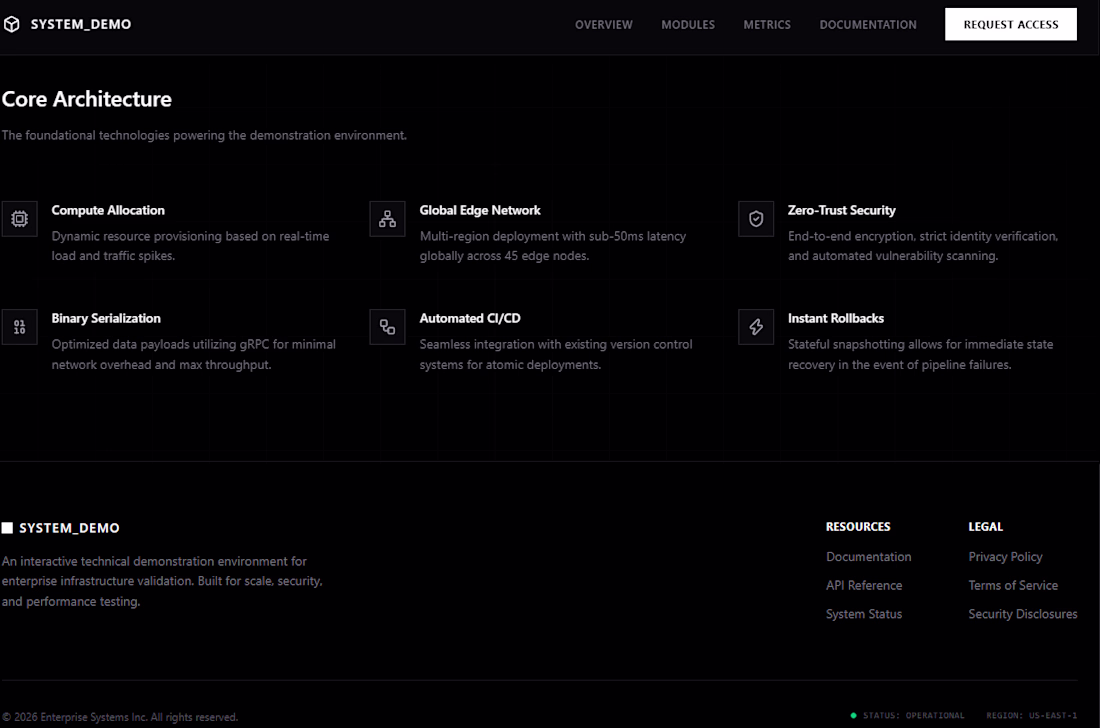Click the Automated CI/CD title
1100x728 pixels.
pos(470,318)
